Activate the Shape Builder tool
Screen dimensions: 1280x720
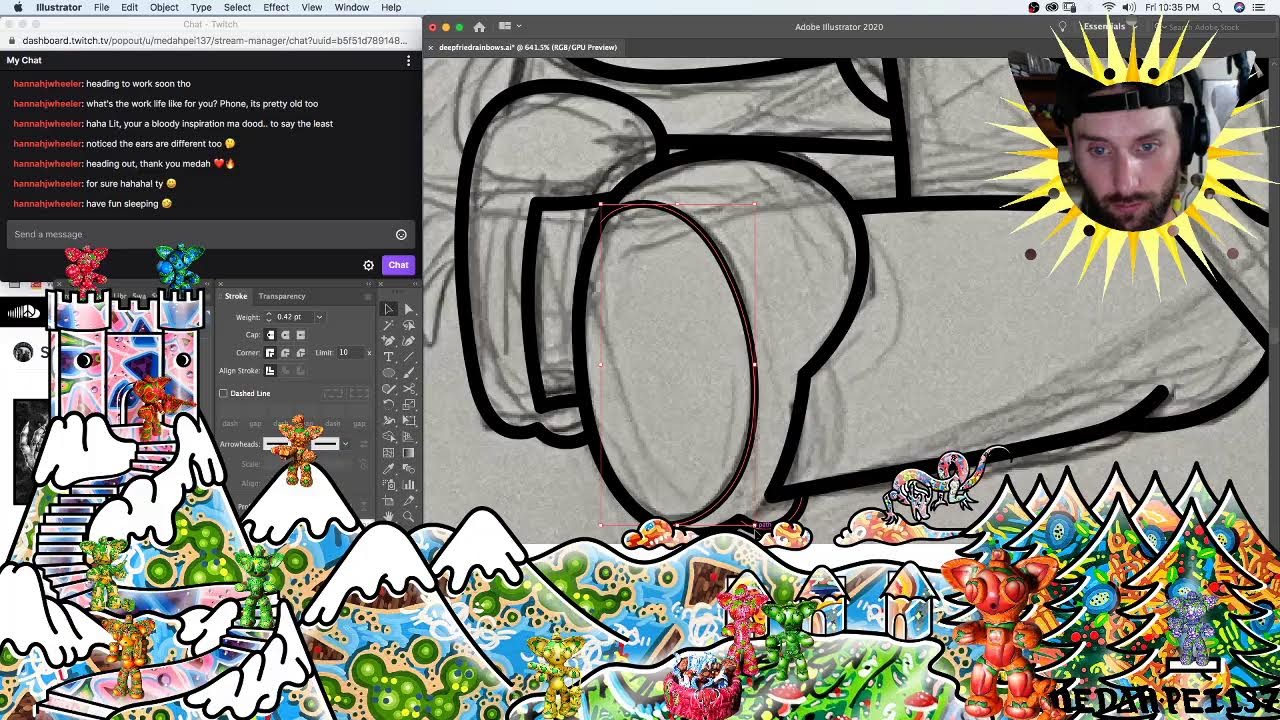(389, 437)
